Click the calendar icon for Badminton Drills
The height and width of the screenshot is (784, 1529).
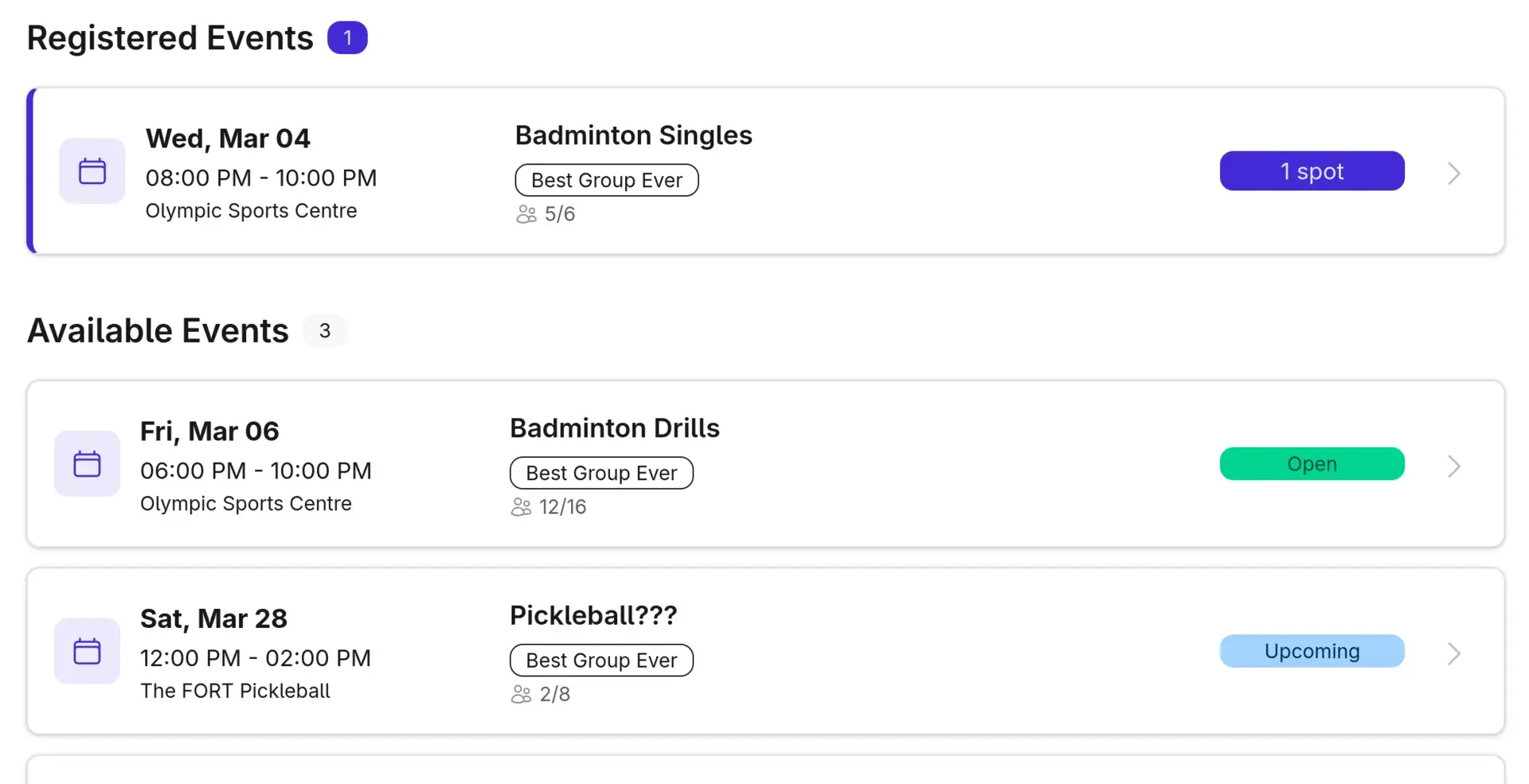point(87,463)
